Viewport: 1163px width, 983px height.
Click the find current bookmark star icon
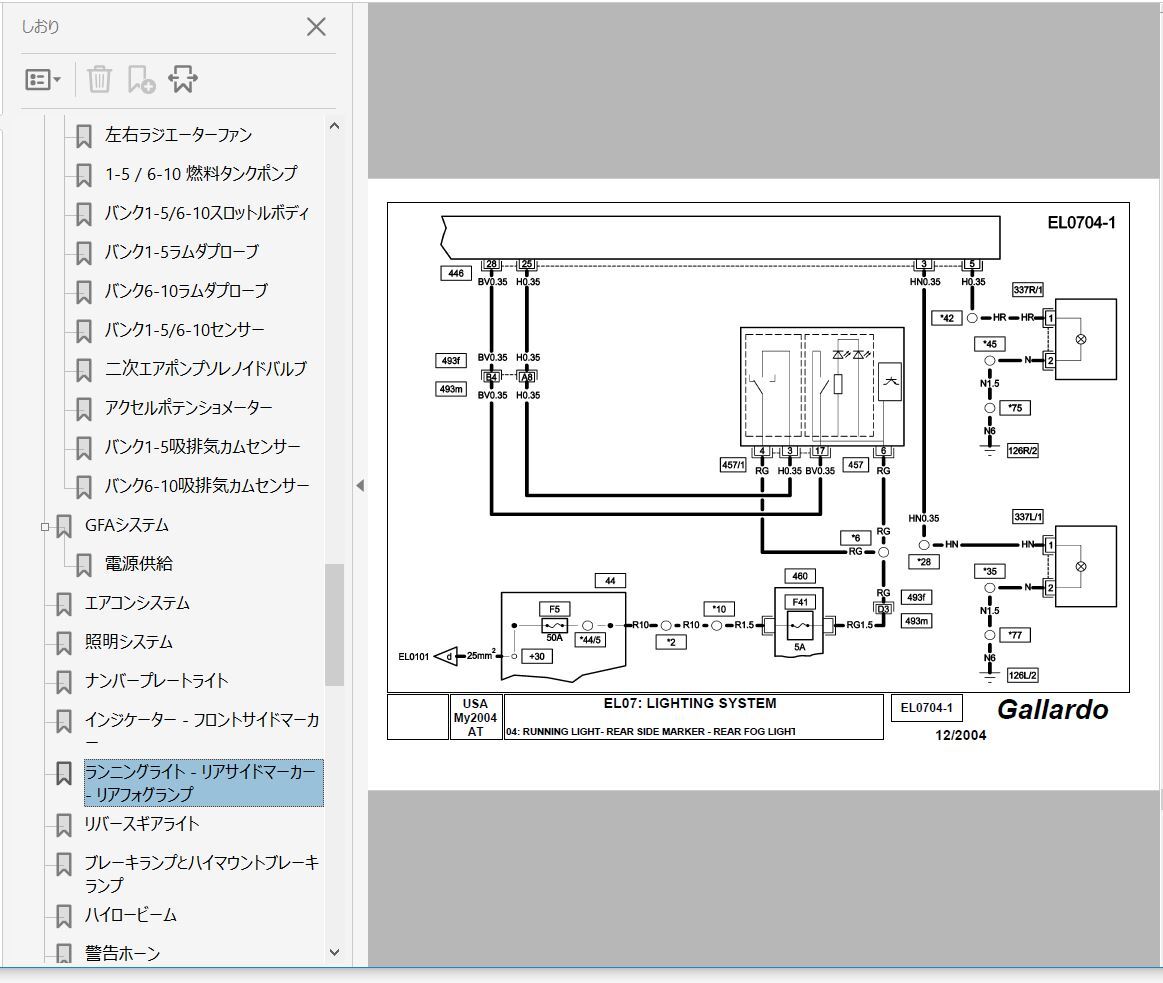[182, 79]
